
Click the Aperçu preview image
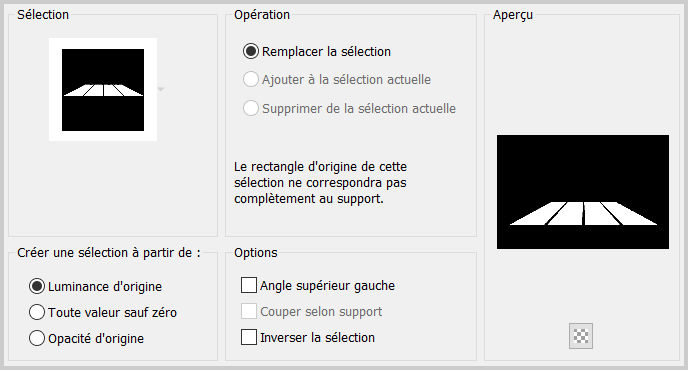[x=583, y=192]
